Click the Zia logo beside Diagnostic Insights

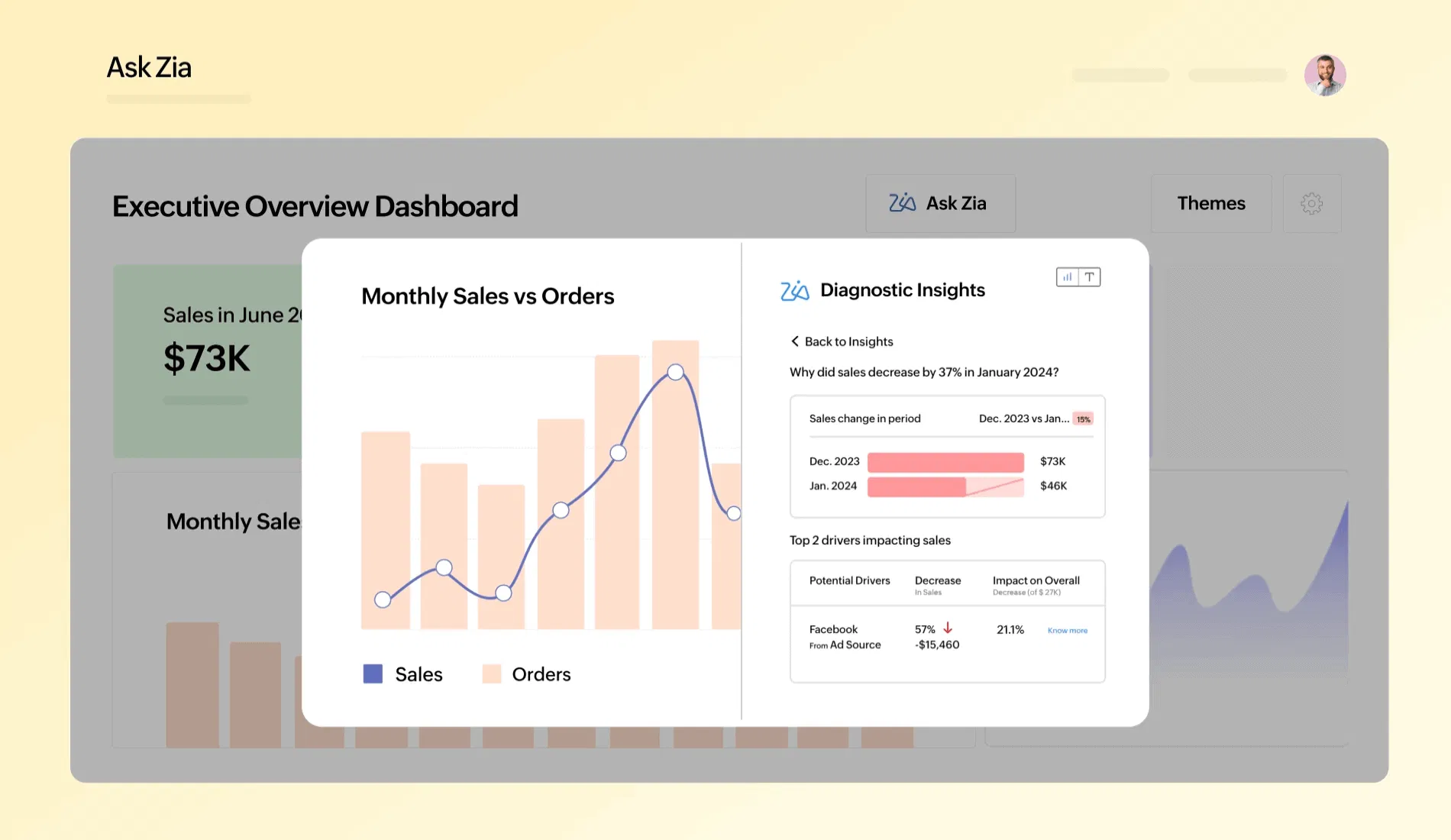point(794,291)
